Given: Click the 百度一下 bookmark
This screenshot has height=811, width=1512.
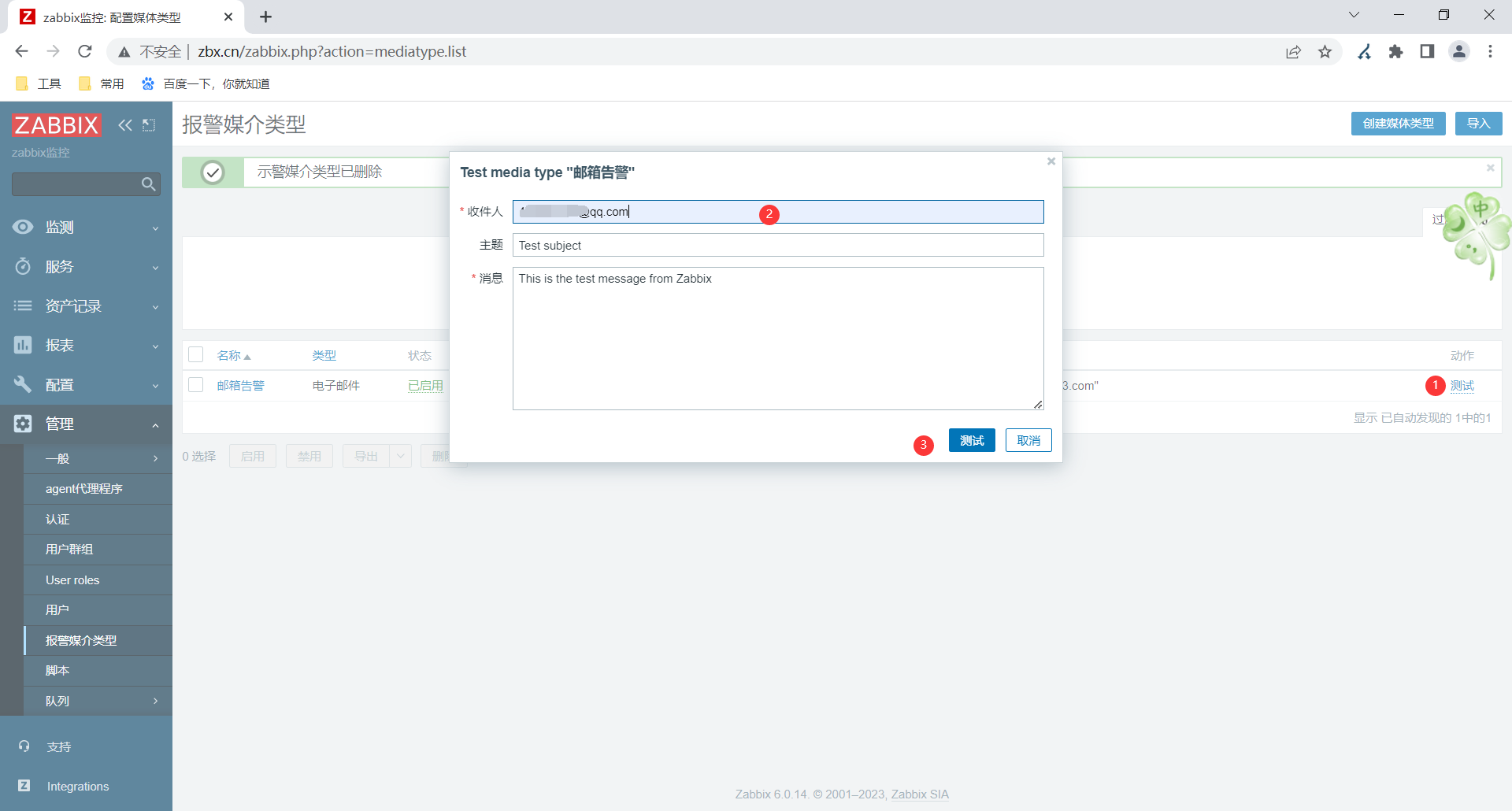Looking at the screenshot, I should pyautogui.click(x=206, y=83).
